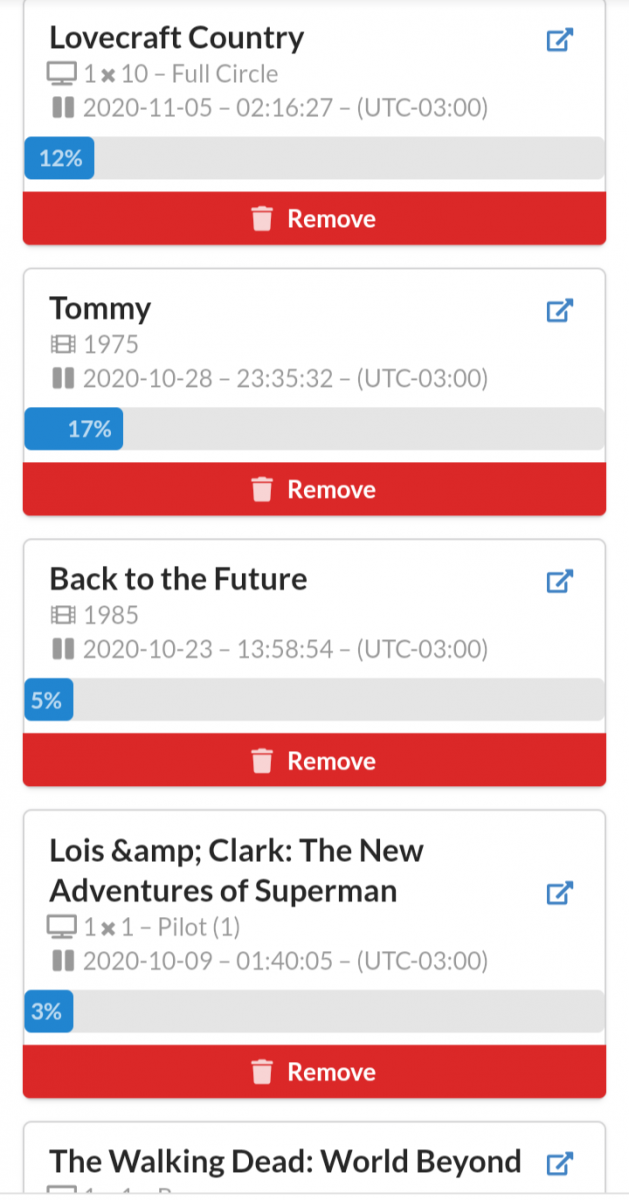Click trash icon in Lois & Clark Remove button

[x=262, y=1072]
